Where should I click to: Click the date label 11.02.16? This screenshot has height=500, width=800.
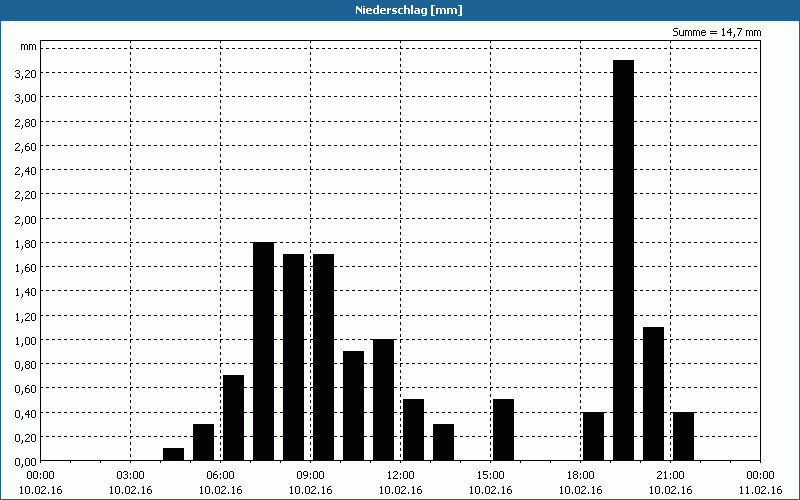[x=760, y=490]
